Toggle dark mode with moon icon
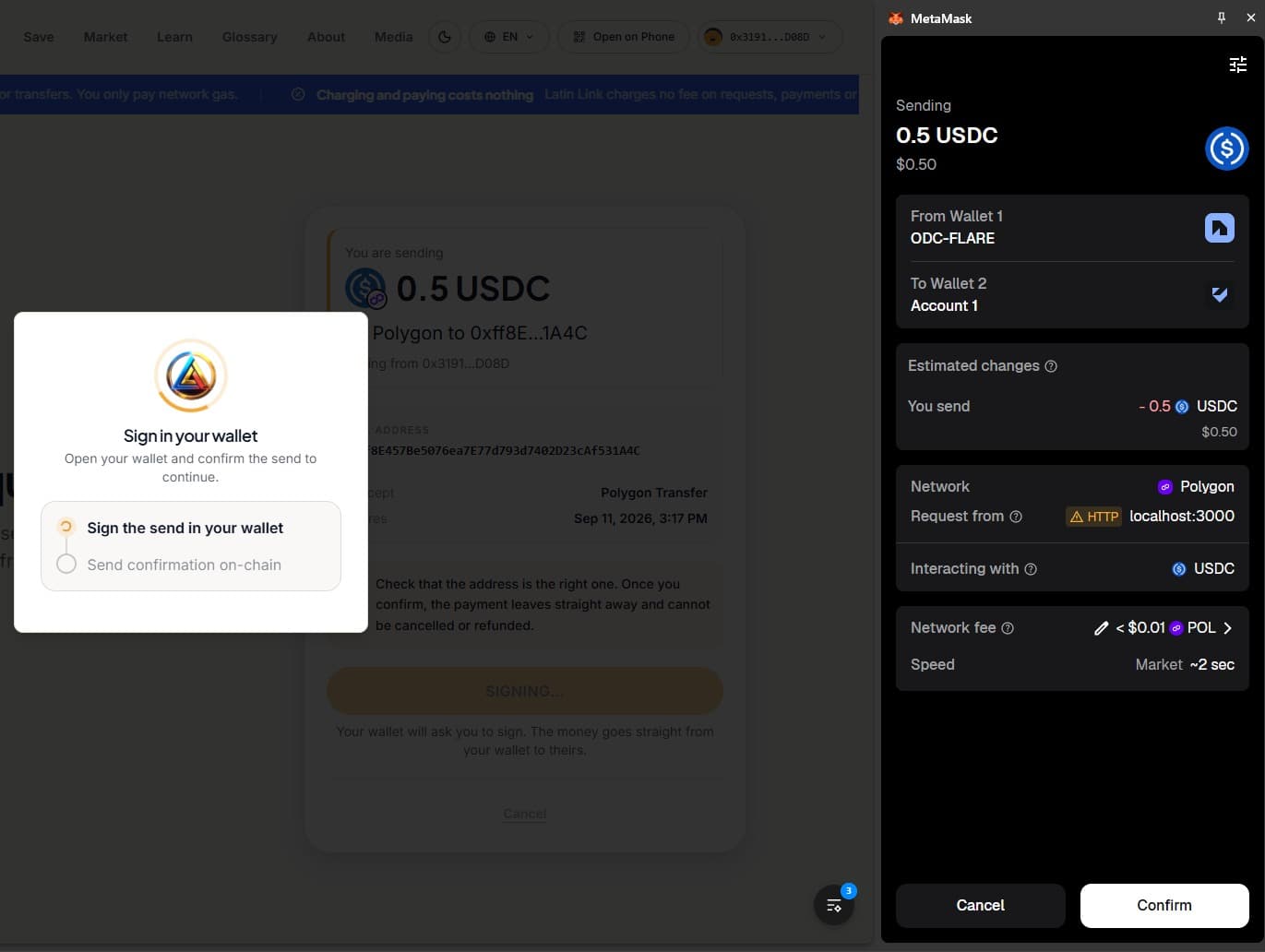 tap(445, 37)
